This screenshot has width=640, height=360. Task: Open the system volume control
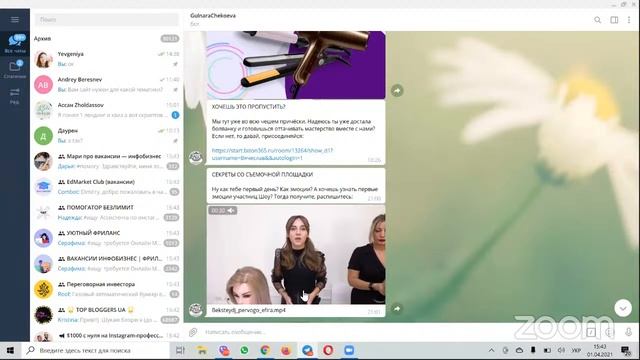(561, 351)
